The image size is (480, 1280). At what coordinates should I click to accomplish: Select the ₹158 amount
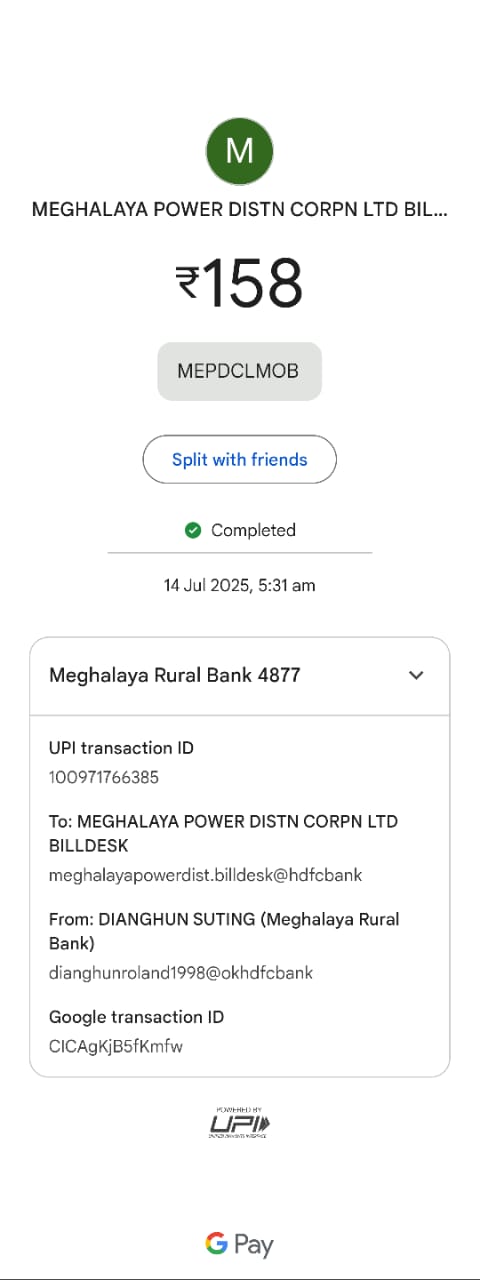coord(240,283)
